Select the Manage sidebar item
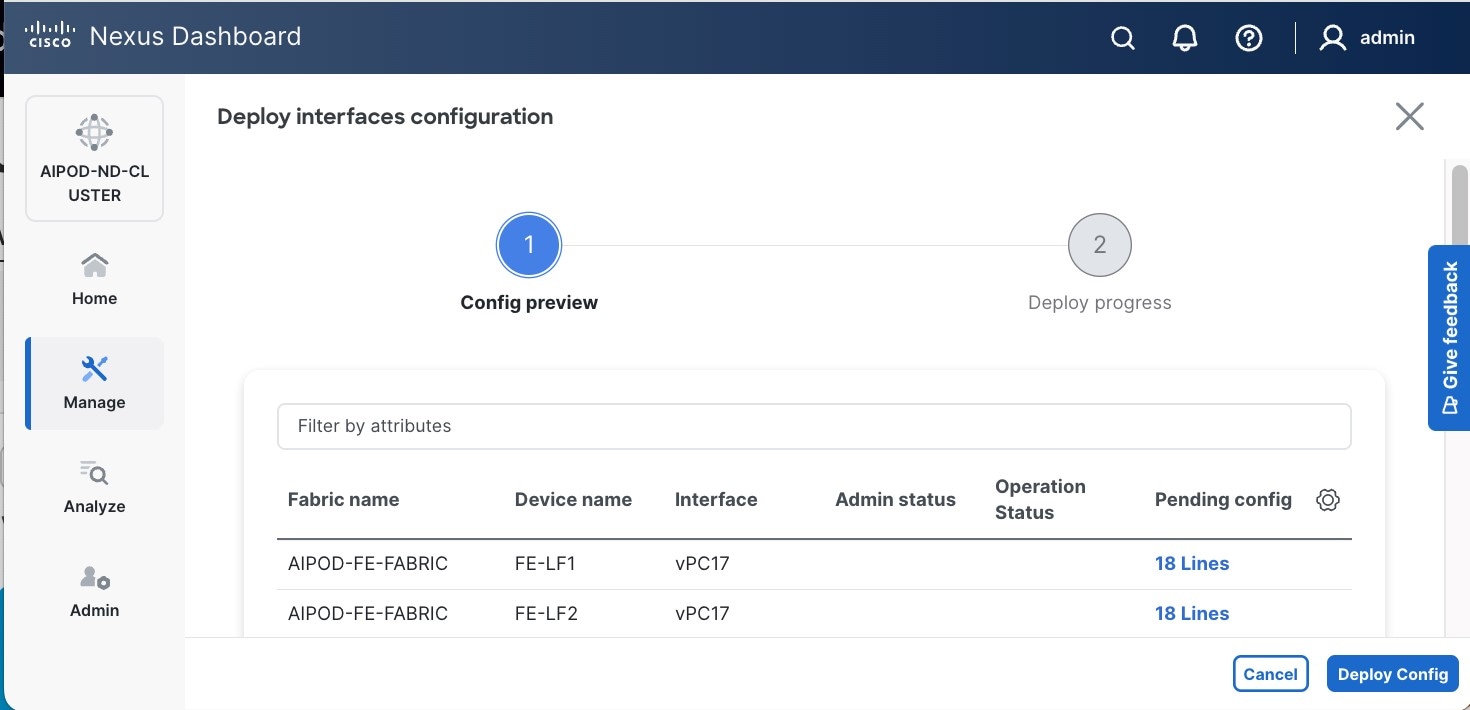 (94, 383)
